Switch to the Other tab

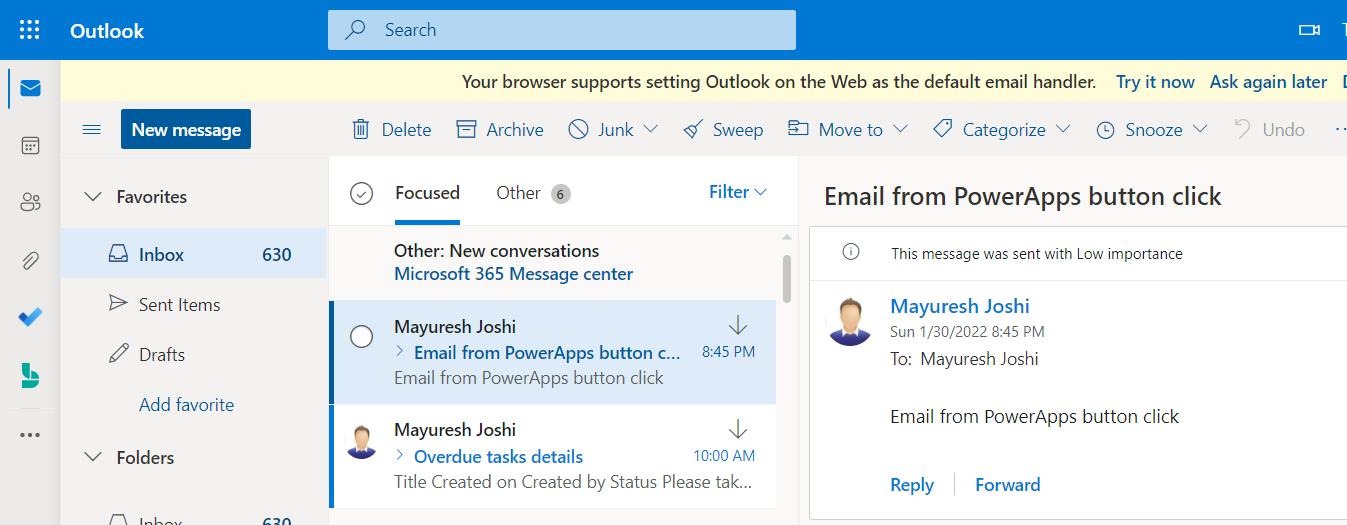[x=519, y=193]
